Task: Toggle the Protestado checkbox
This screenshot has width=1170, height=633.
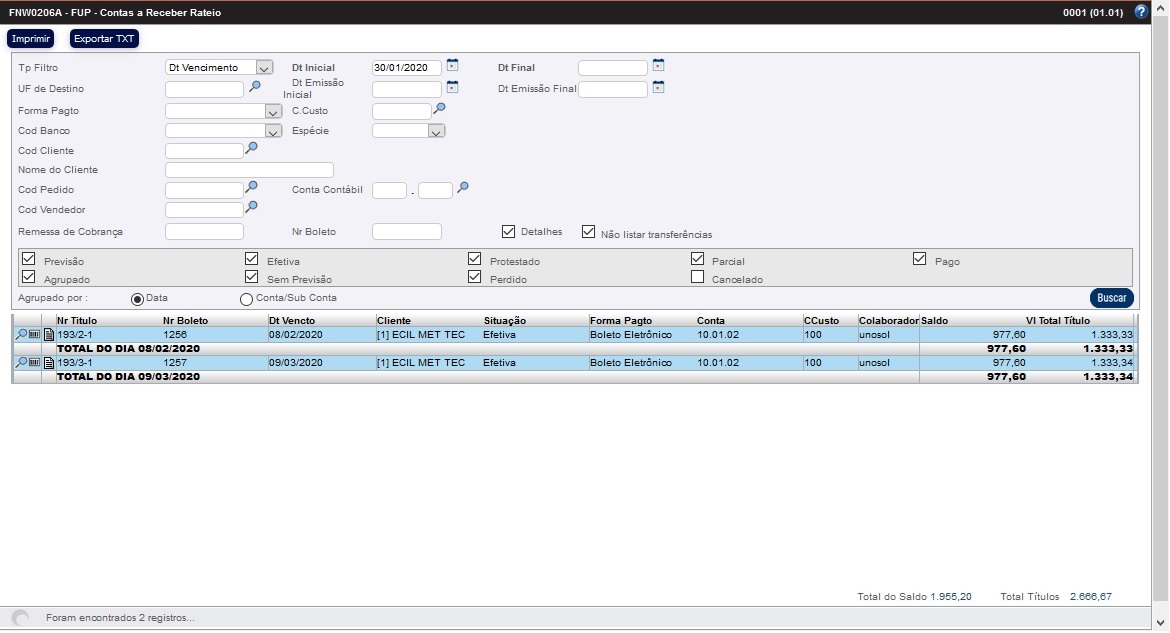Action: click(x=475, y=260)
